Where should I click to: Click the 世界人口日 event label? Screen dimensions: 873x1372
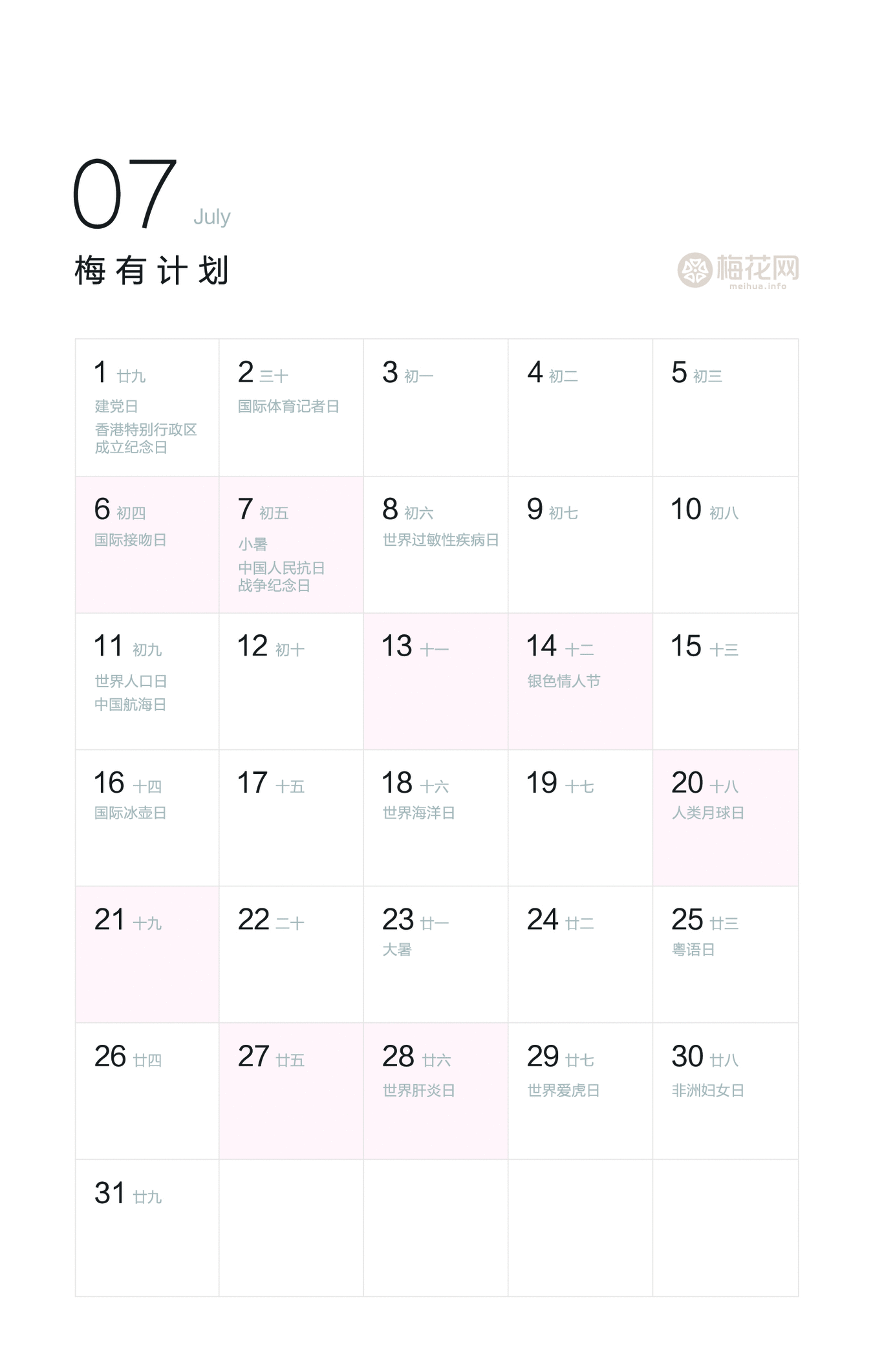click(131, 681)
